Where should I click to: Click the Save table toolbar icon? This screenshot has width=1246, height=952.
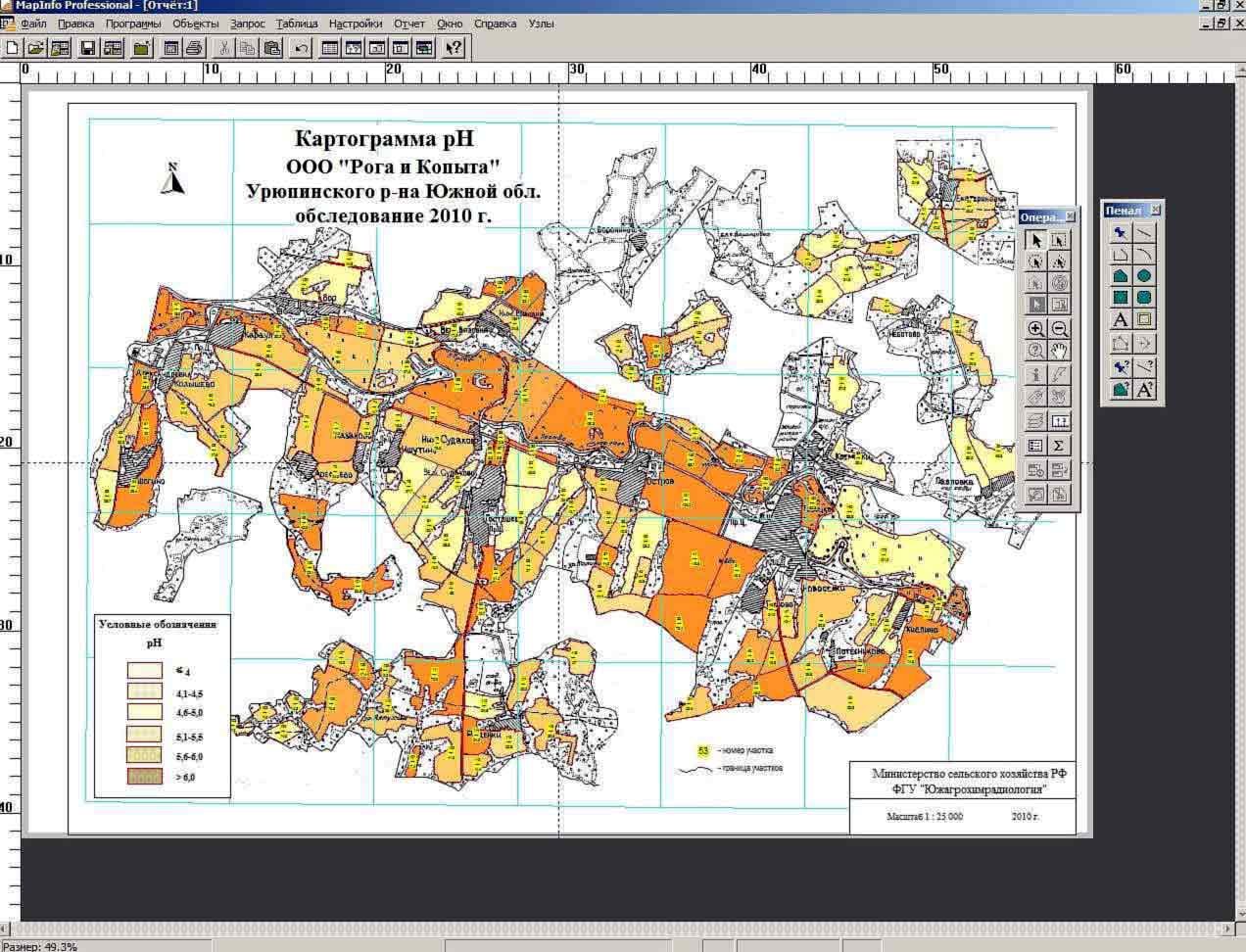[87, 47]
